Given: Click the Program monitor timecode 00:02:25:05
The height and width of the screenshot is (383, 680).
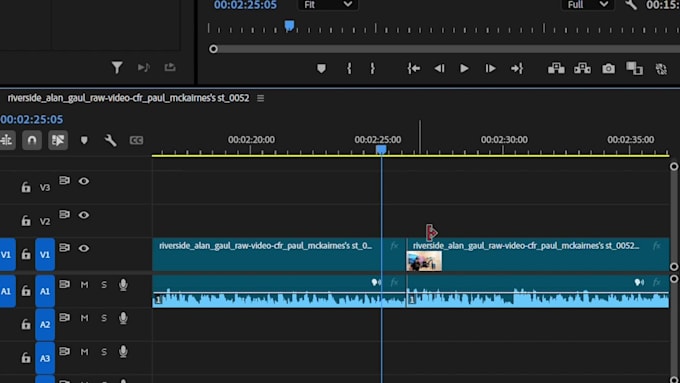Looking at the screenshot, I should 245,5.
